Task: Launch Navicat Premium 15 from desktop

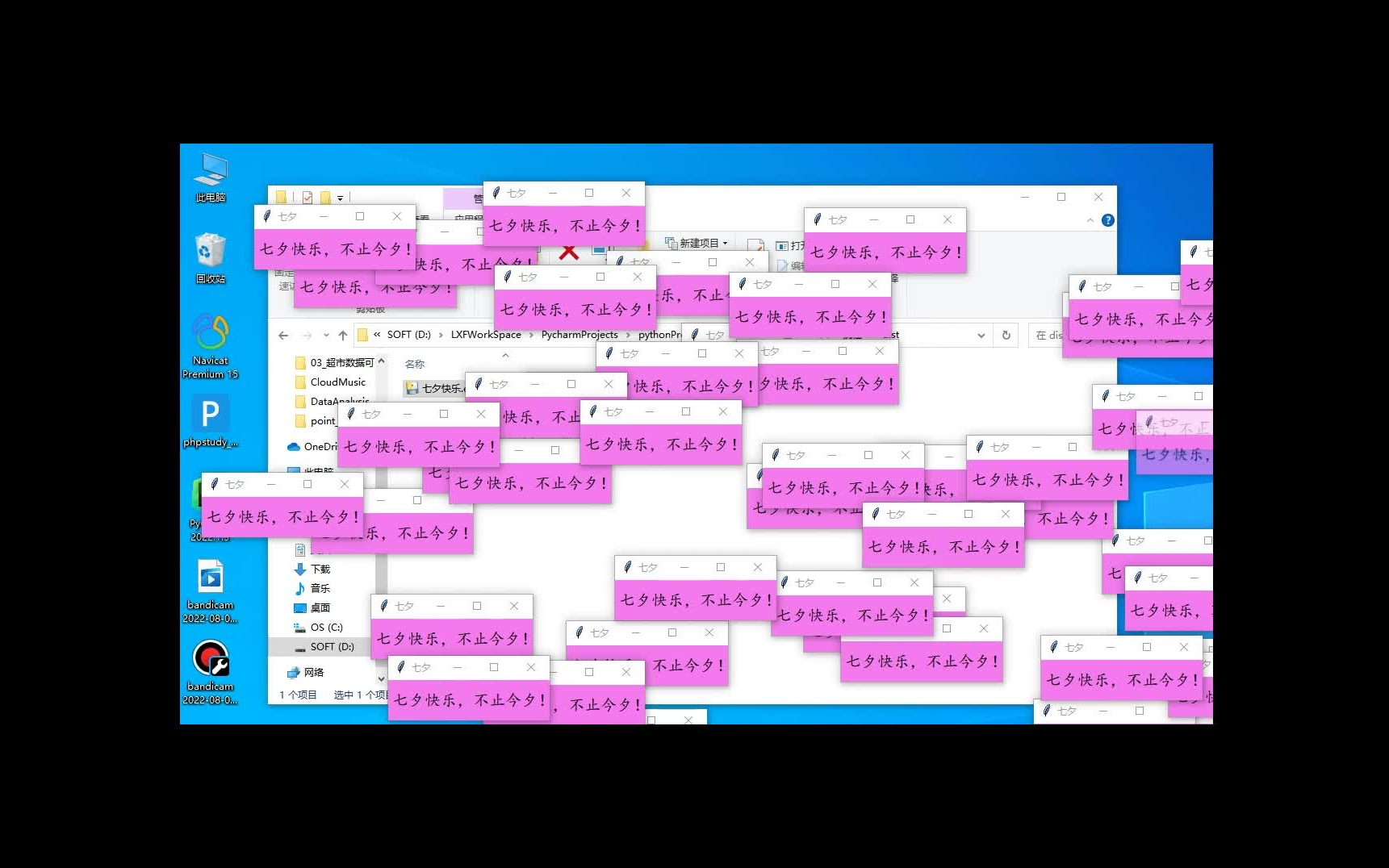Action: 211,347
